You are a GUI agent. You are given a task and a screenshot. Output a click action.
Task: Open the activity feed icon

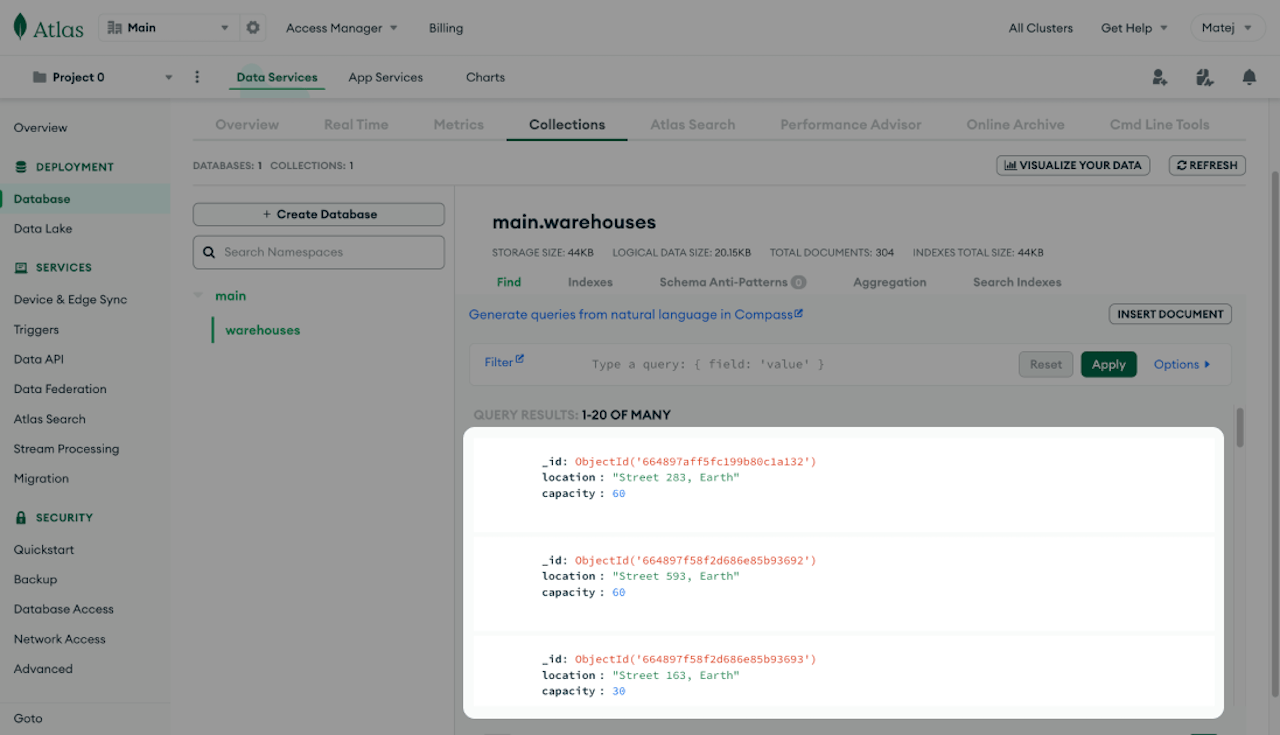tap(1204, 77)
